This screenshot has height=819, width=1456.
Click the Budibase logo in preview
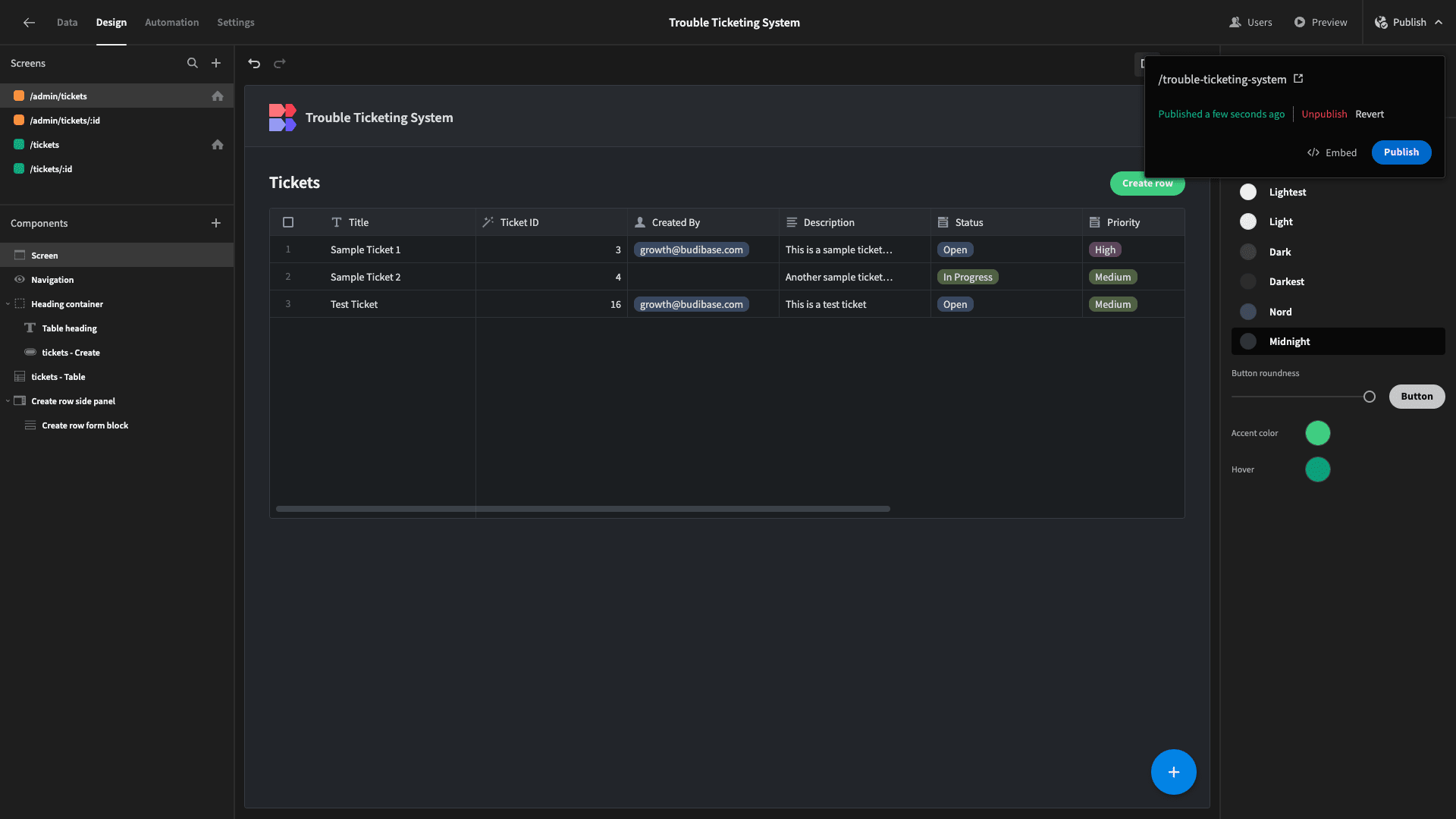click(282, 118)
